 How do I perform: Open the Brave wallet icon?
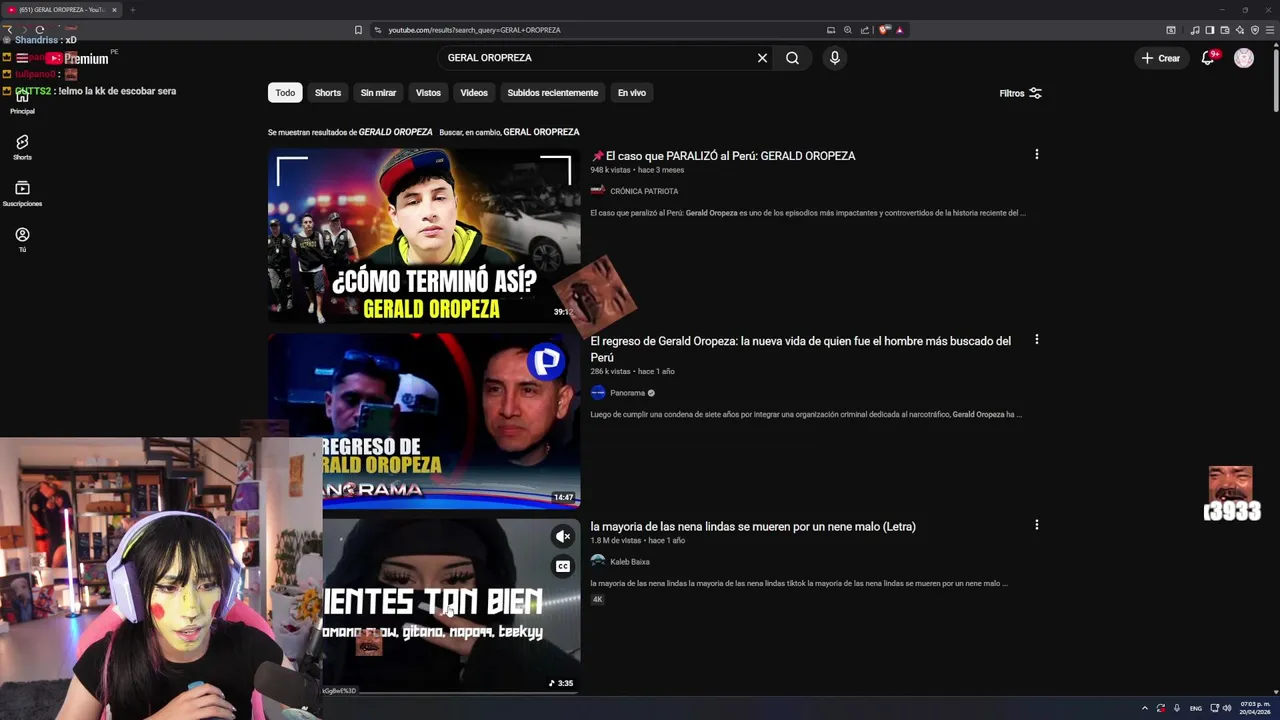click(1225, 30)
